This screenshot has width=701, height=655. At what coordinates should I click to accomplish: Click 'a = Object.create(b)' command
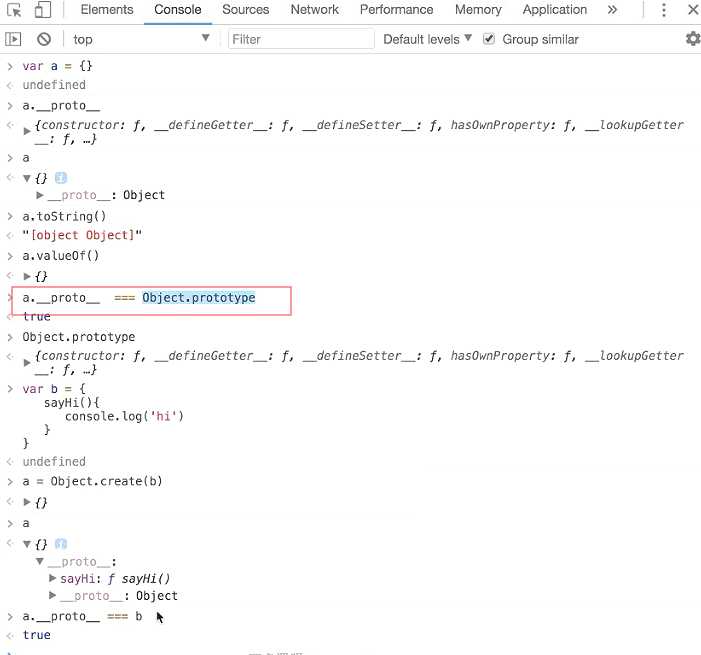click(x=92, y=481)
